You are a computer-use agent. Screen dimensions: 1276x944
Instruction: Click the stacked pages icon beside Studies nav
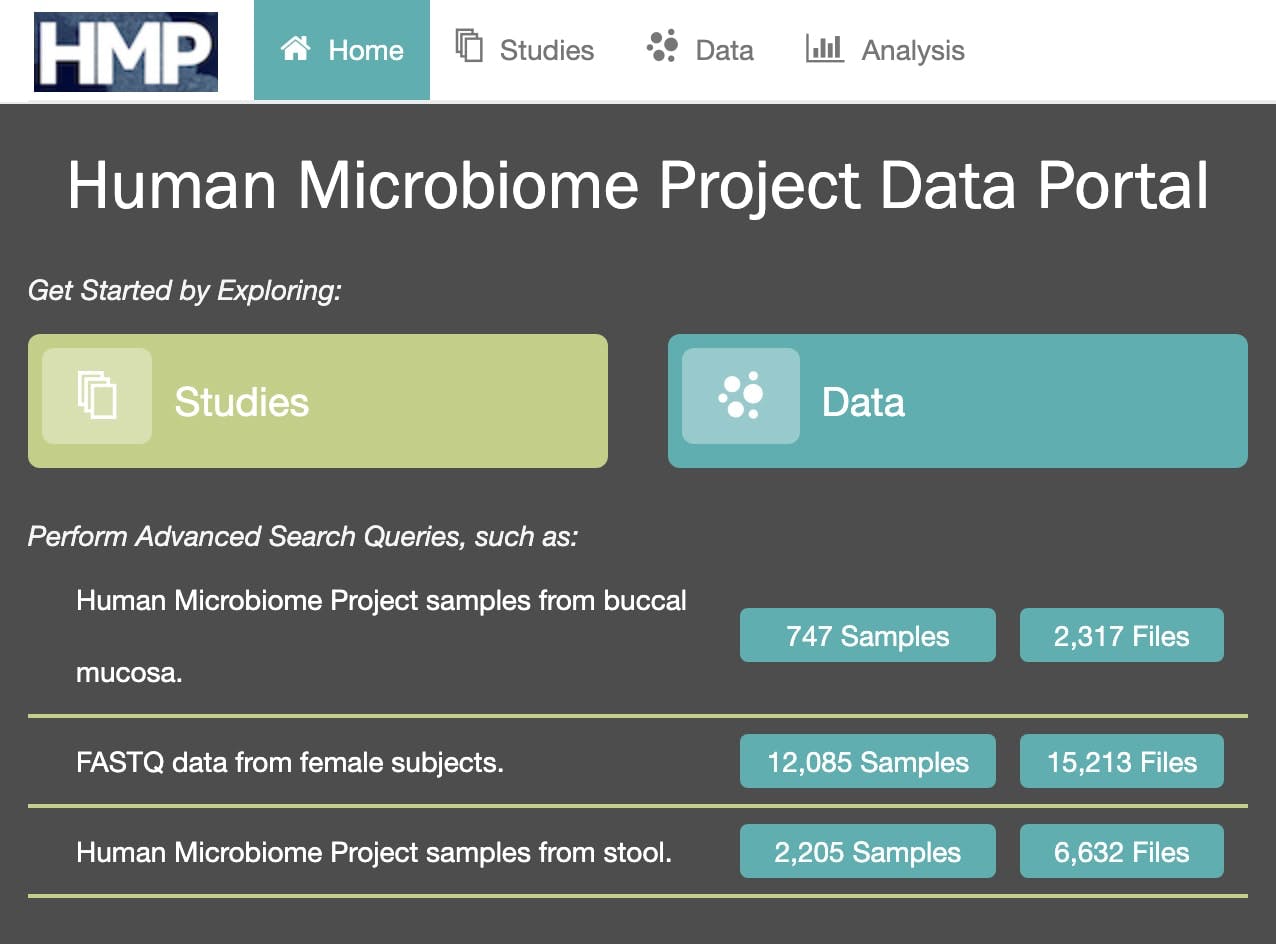[x=469, y=46]
